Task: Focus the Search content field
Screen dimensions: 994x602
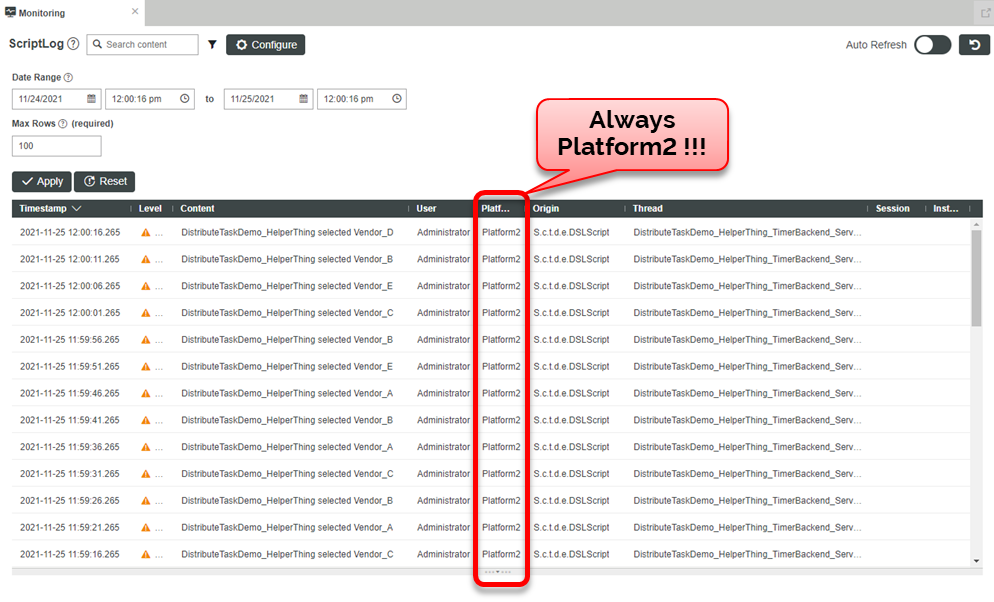Action: (143, 44)
